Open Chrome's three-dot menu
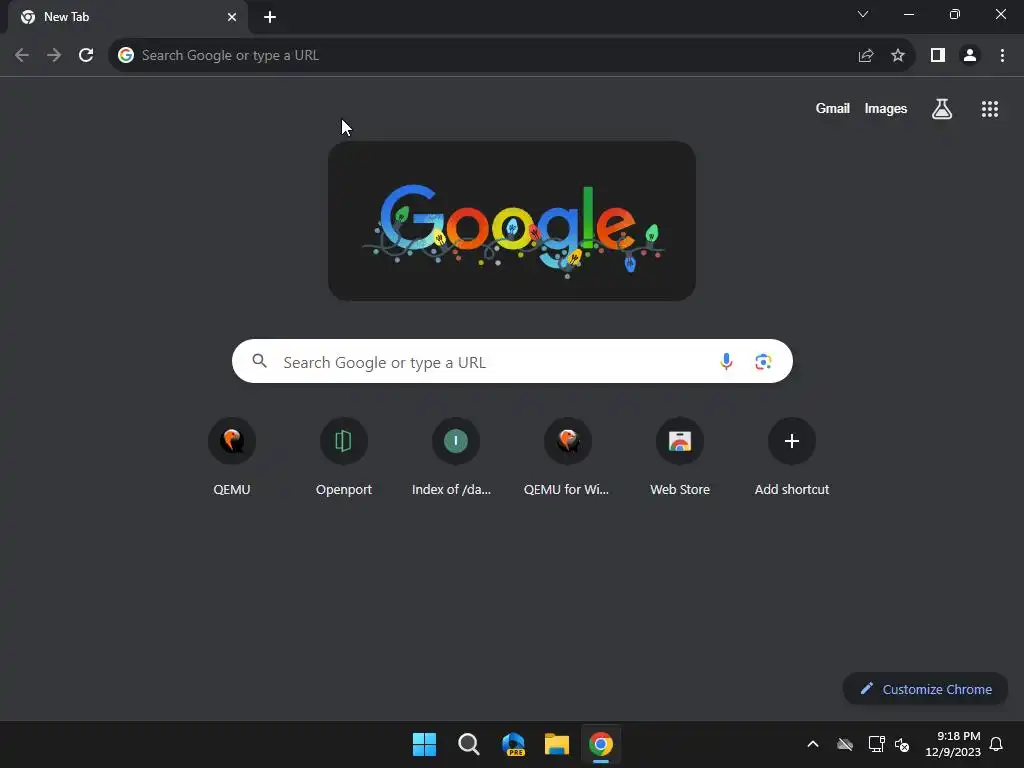1024x768 pixels. click(x=1002, y=56)
